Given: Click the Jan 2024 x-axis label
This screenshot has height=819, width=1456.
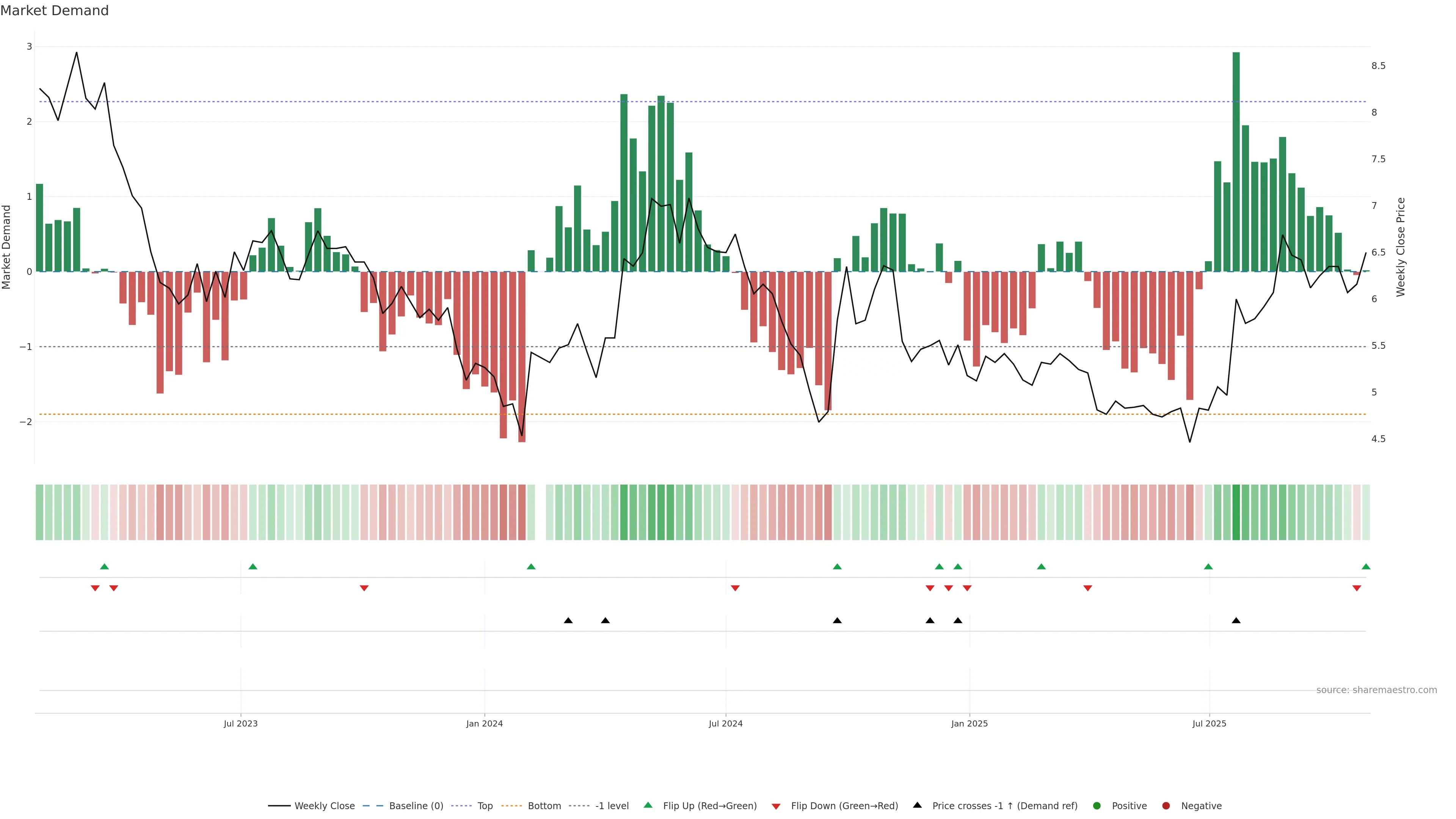Looking at the screenshot, I should [x=485, y=723].
